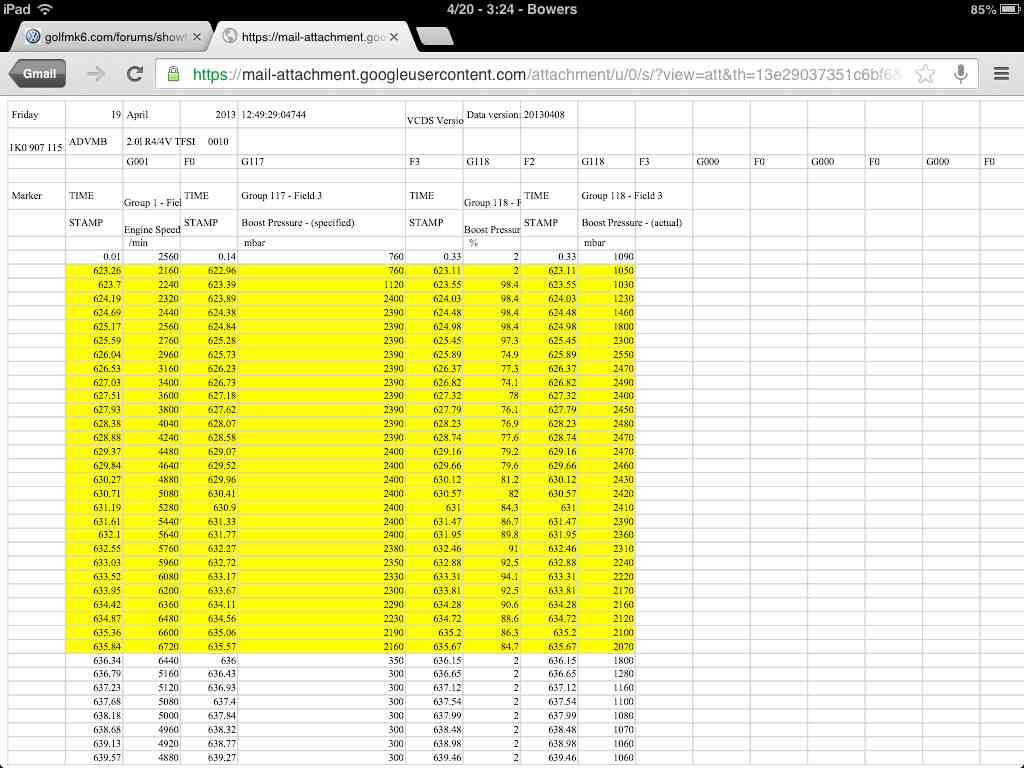Switch to the golfmk6.com forums tab
Image resolution: width=1024 pixels, height=768 pixels.
pyautogui.click(x=110, y=37)
